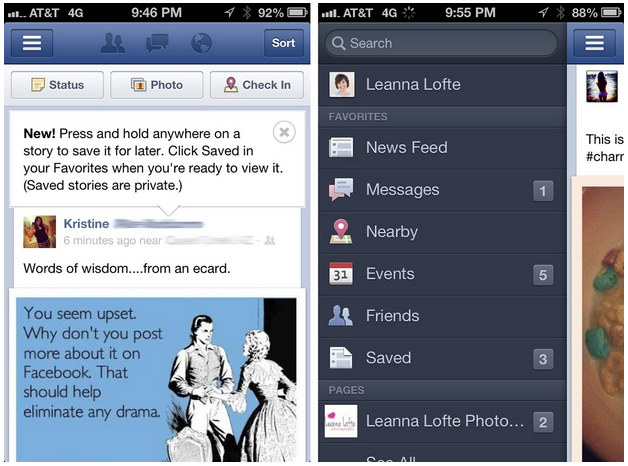628x466 pixels.
Task: Tap the notifications globe icon
Action: coord(201,43)
